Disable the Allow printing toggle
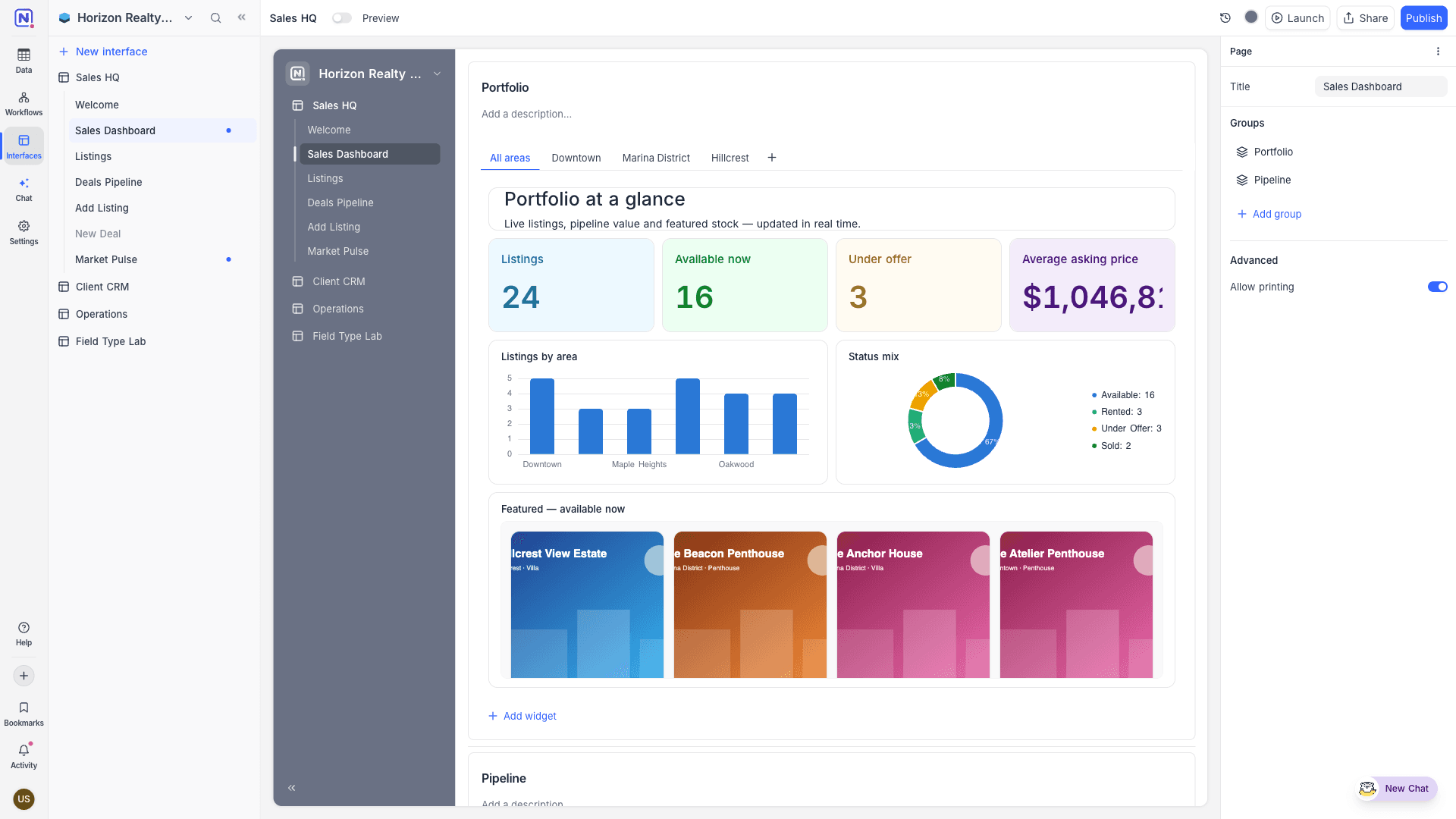Image resolution: width=1456 pixels, height=819 pixels. (1437, 287)
